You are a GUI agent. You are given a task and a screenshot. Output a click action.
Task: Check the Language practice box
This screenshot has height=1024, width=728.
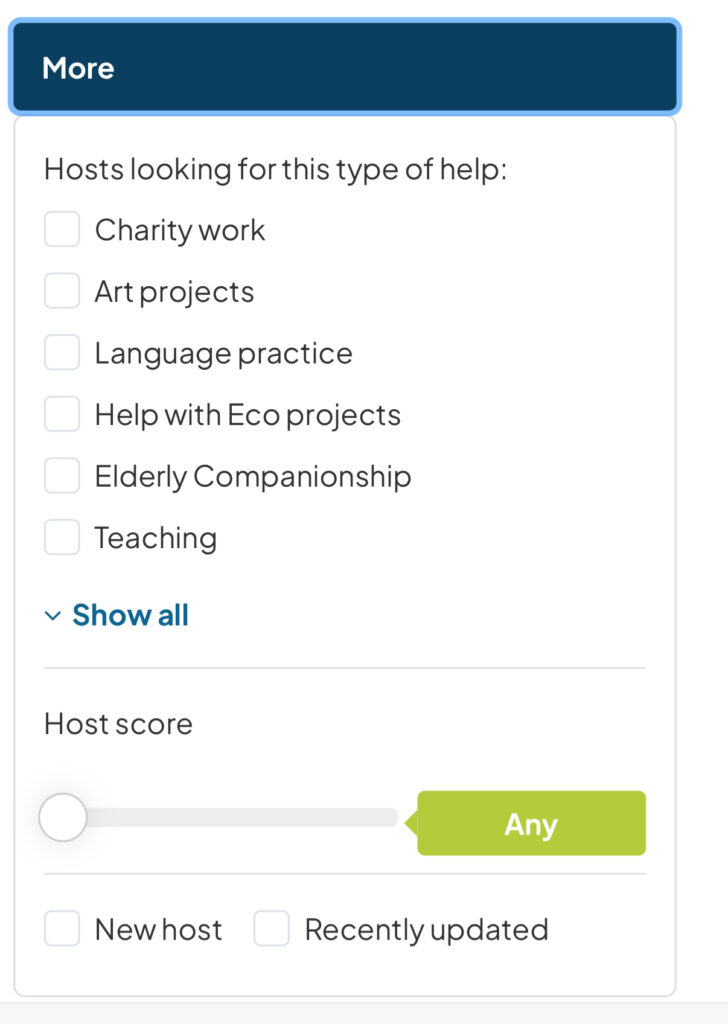62,353
